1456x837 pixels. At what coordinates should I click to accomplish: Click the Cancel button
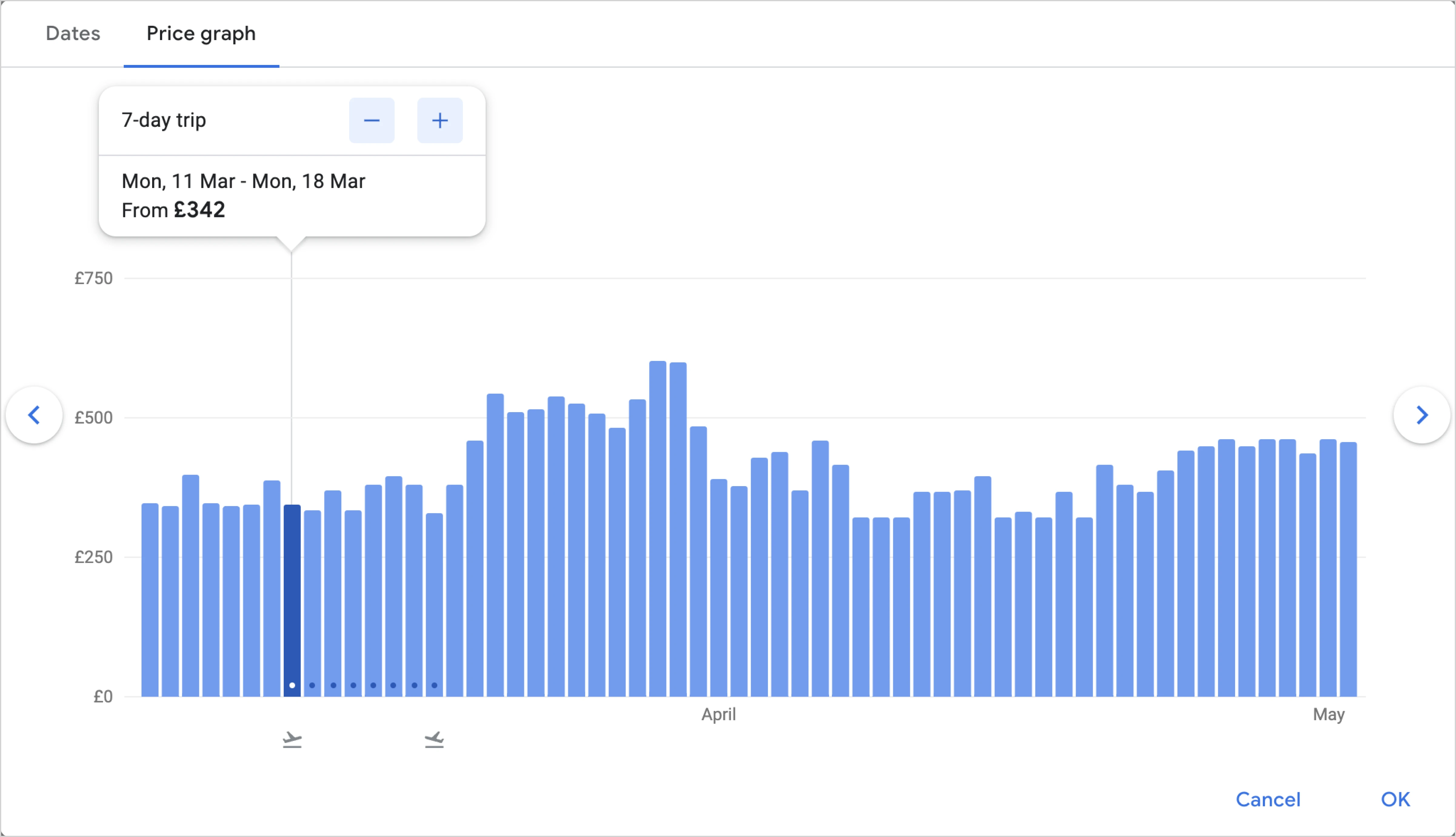(1268, 799)
